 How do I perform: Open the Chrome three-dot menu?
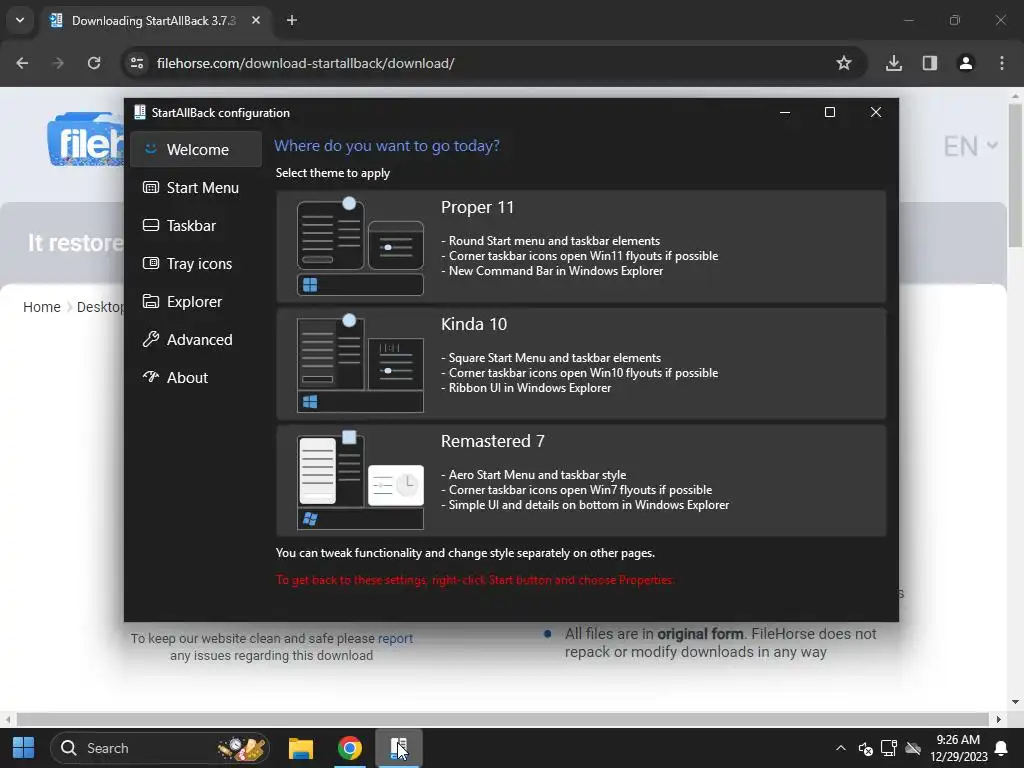1002,63
